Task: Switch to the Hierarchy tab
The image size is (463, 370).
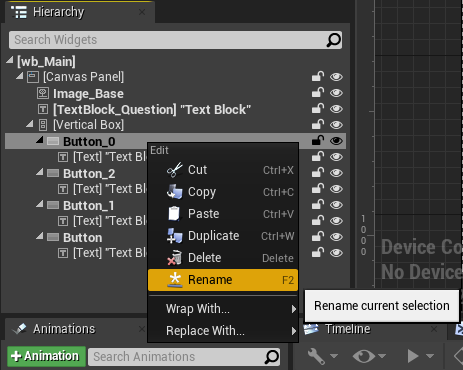Action: [79, 12]
